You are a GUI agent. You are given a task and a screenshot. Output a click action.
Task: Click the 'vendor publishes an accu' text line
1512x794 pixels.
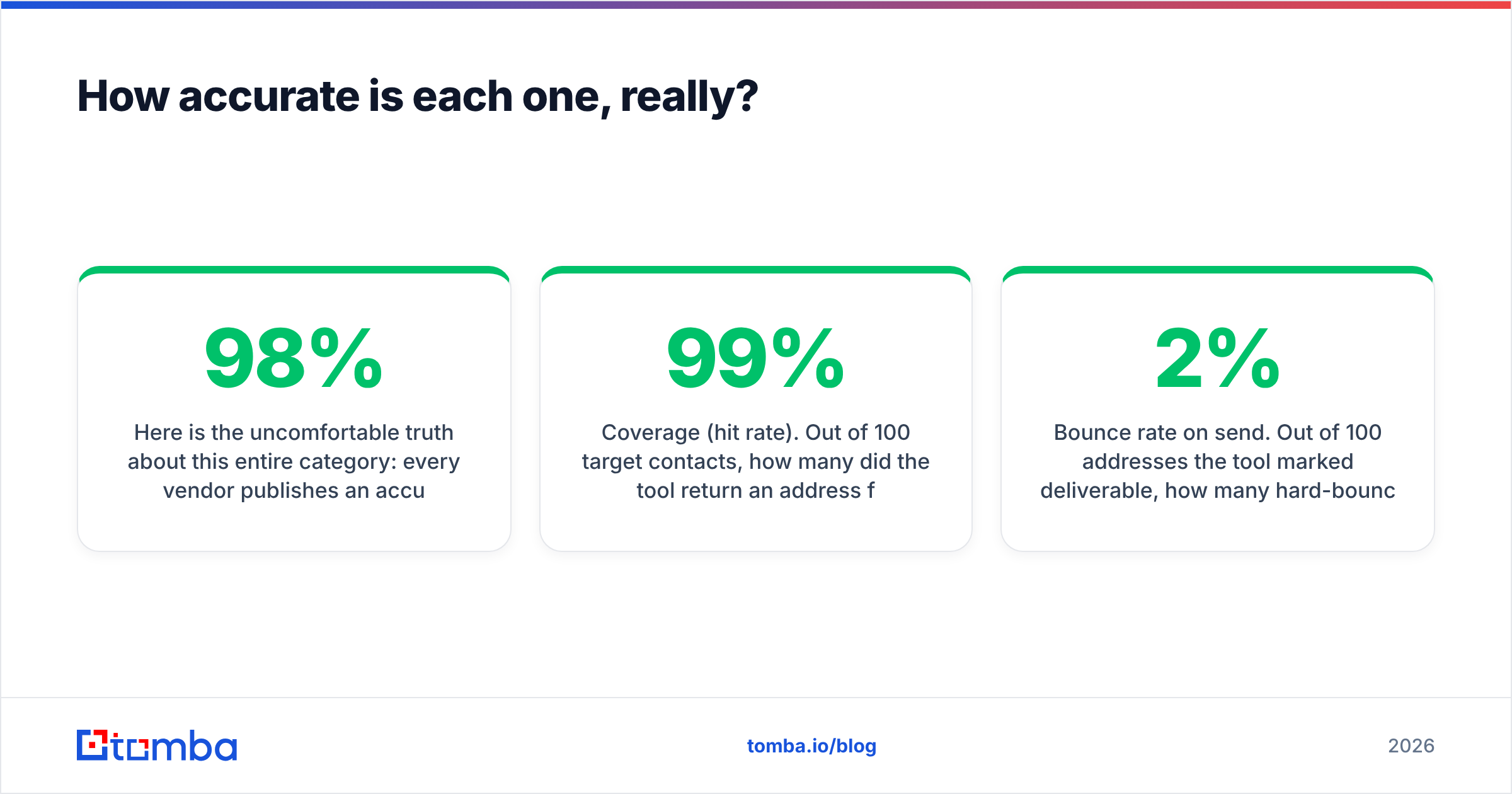pyautogui.click(x=294, y=490)
